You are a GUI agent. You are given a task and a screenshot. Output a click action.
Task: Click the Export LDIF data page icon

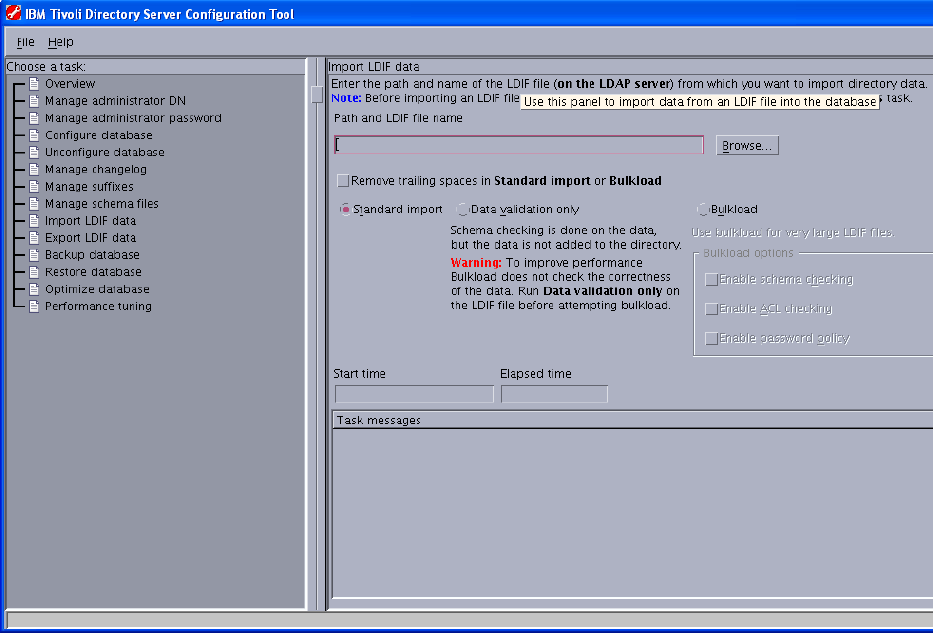click(35, 238)
